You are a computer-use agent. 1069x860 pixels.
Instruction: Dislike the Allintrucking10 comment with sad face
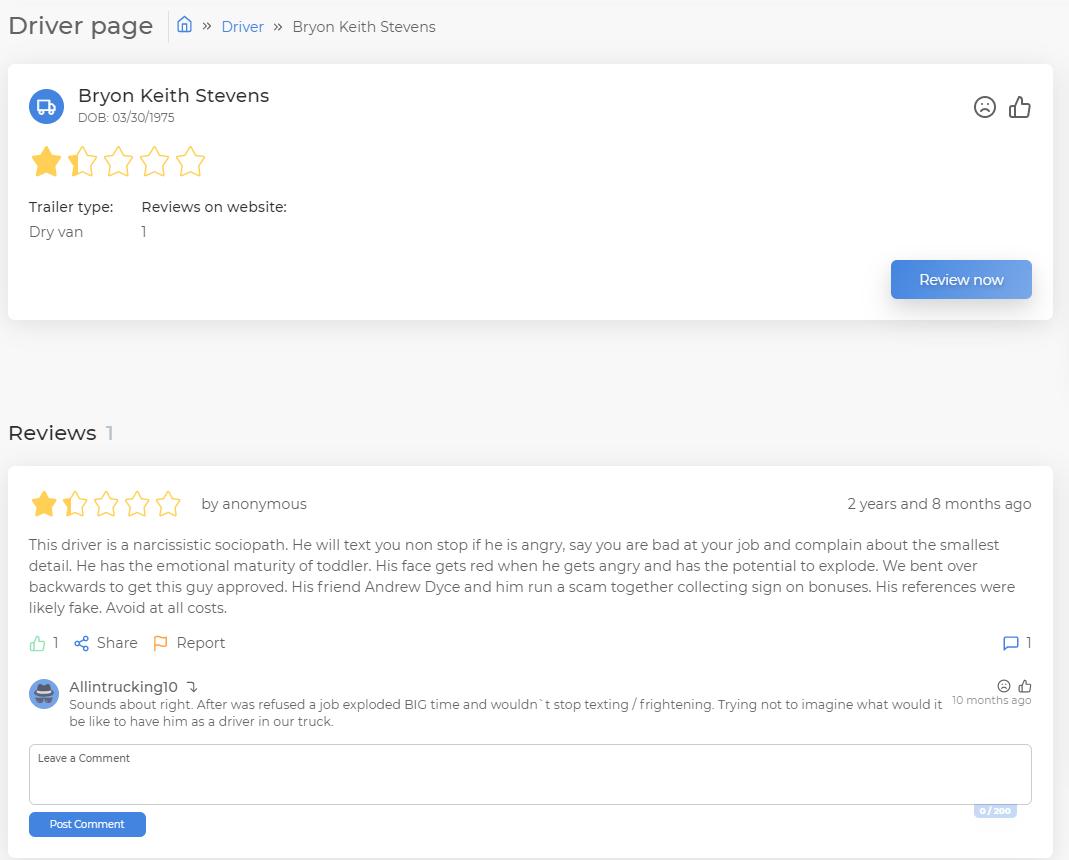coord(1004,686)
